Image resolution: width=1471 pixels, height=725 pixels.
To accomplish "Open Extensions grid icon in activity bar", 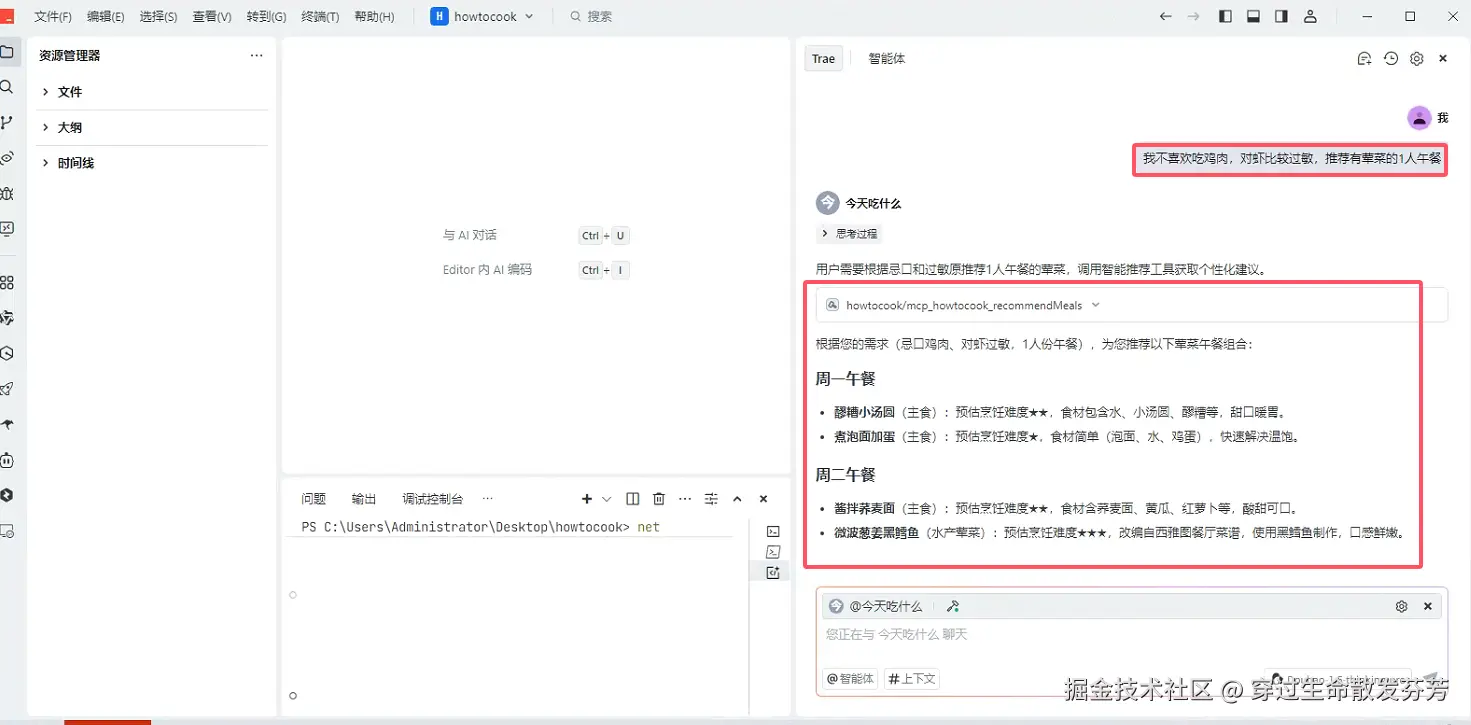I will point(7,282).
